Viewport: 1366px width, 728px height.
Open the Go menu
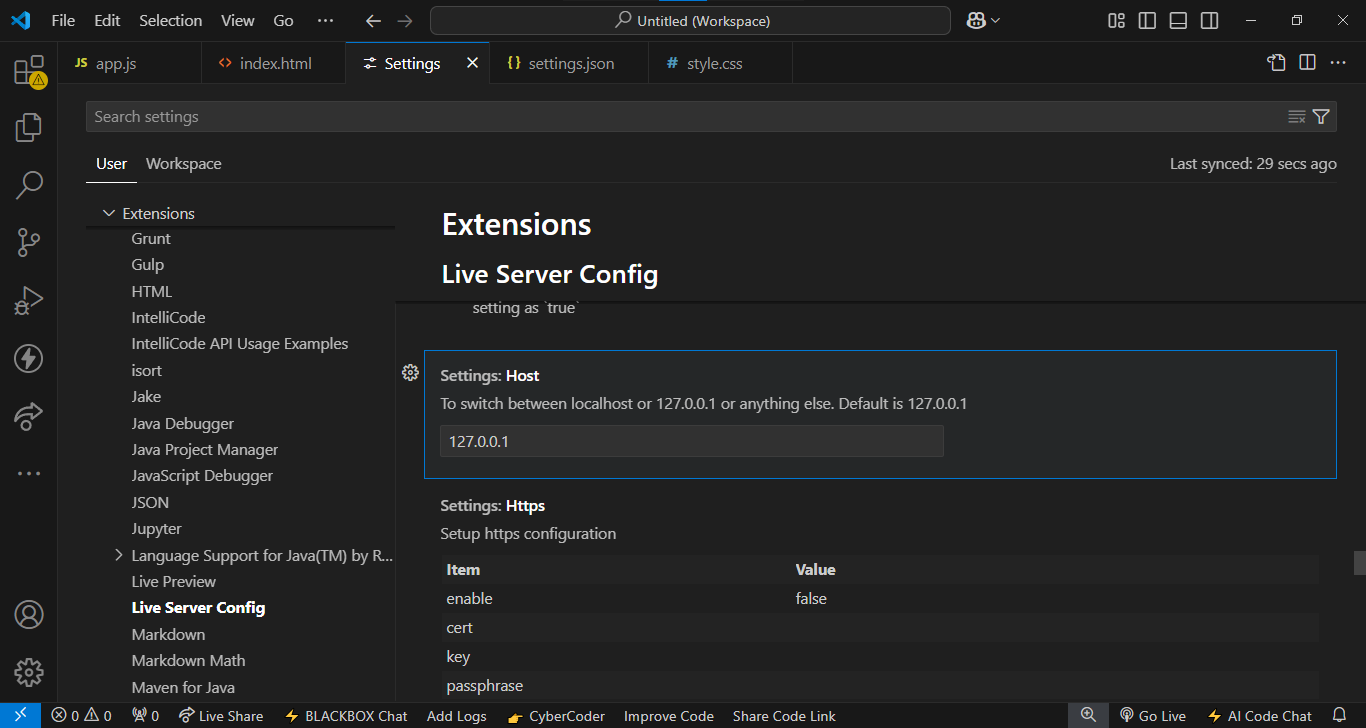pyautogui.click(x=283, y=20)
